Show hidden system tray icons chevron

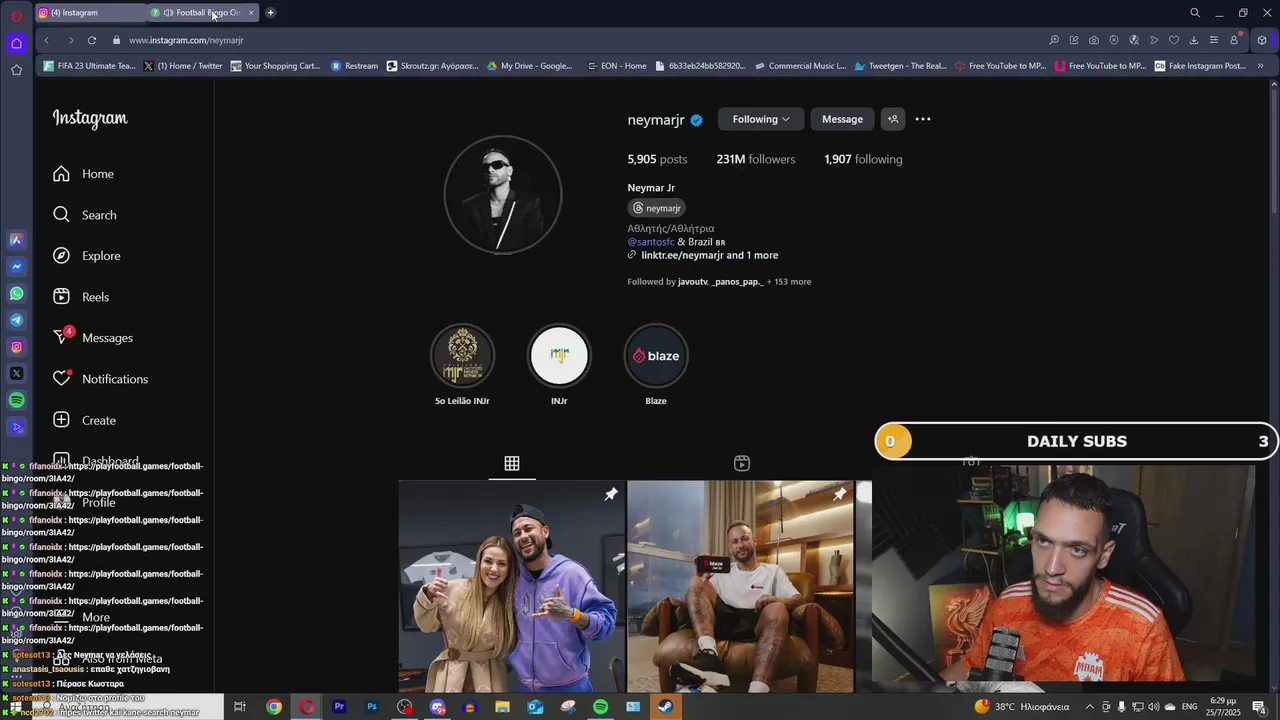click(x=1090, y=707)
